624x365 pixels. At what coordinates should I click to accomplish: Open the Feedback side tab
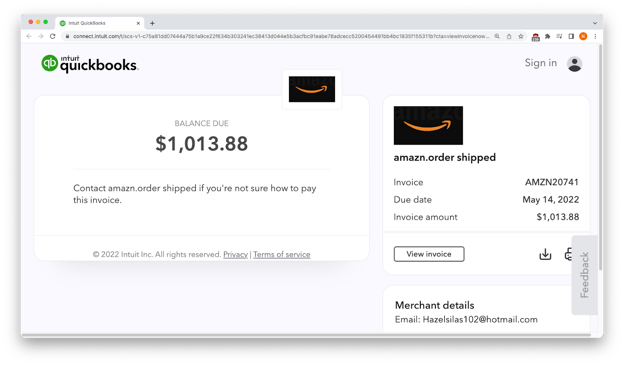click(x=584, y=275)
